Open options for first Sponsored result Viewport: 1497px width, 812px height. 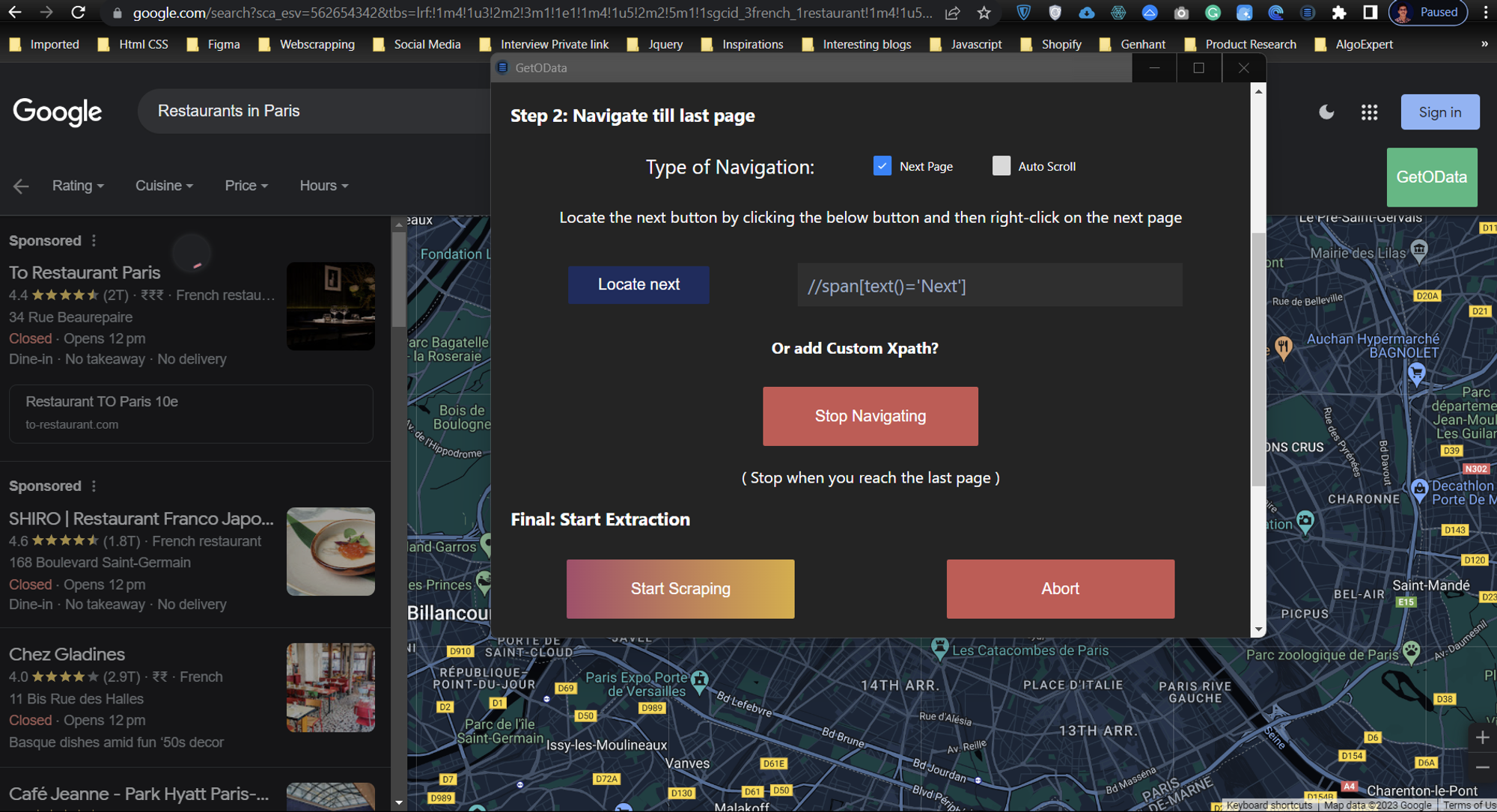click(x=94, y=241)
